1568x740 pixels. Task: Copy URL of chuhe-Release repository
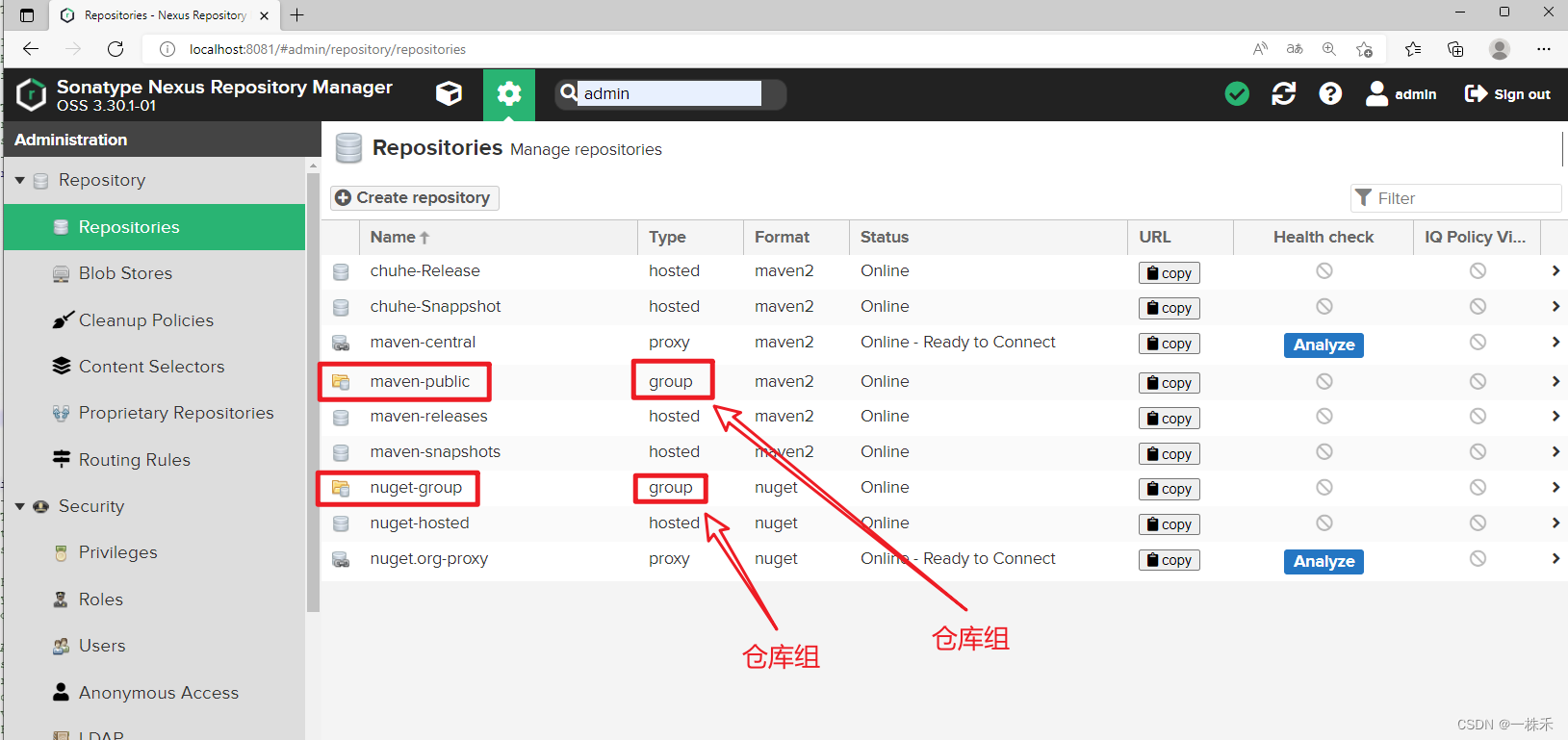click(x=1169, y=273)
